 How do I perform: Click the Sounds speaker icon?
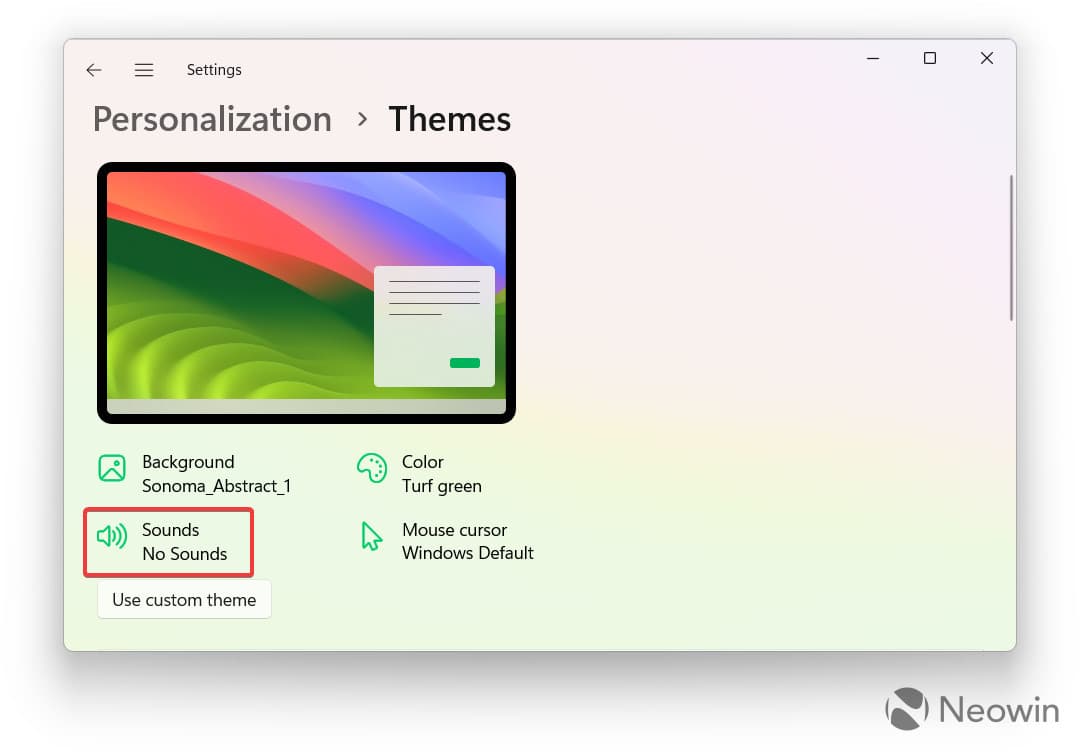coord(112,537)
